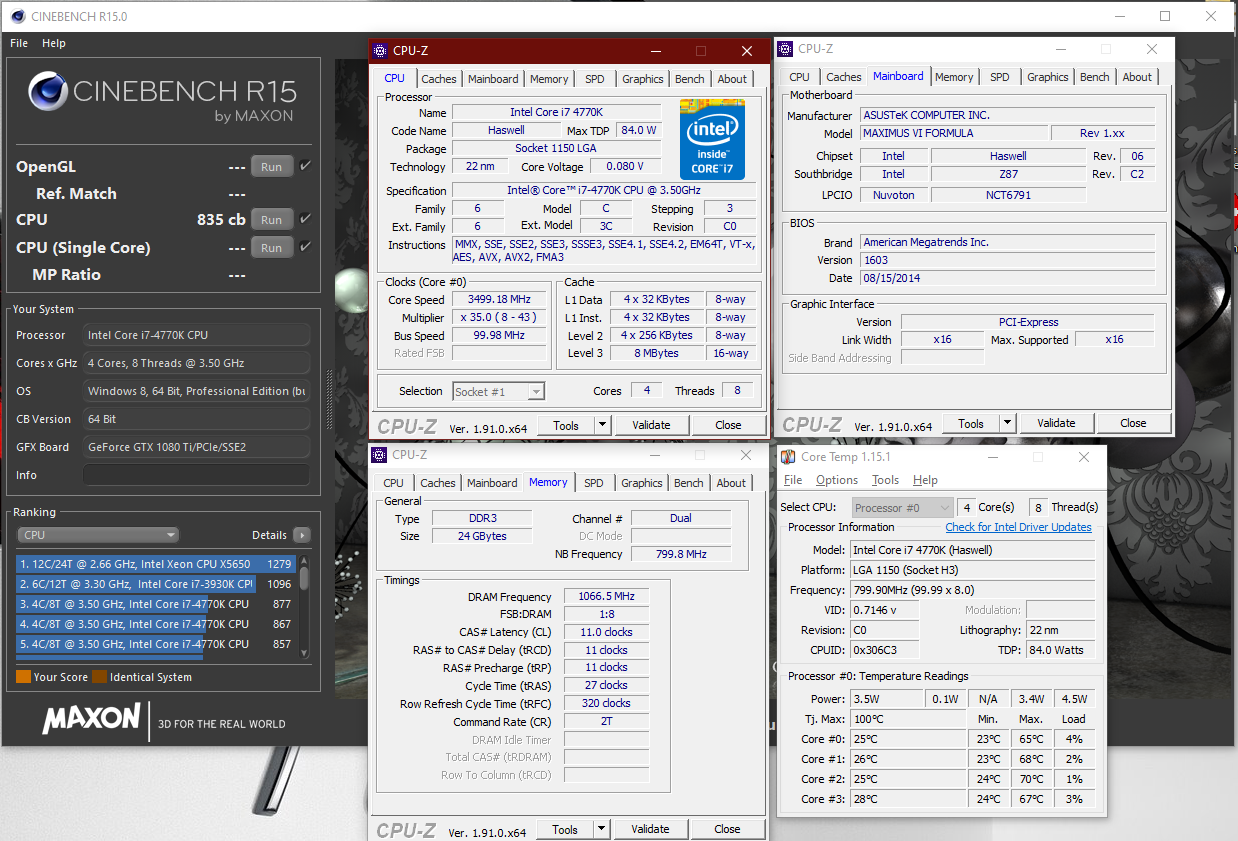
Task: Select CPU tab in CPU-Z Memory window
Action: coord(394,483)
